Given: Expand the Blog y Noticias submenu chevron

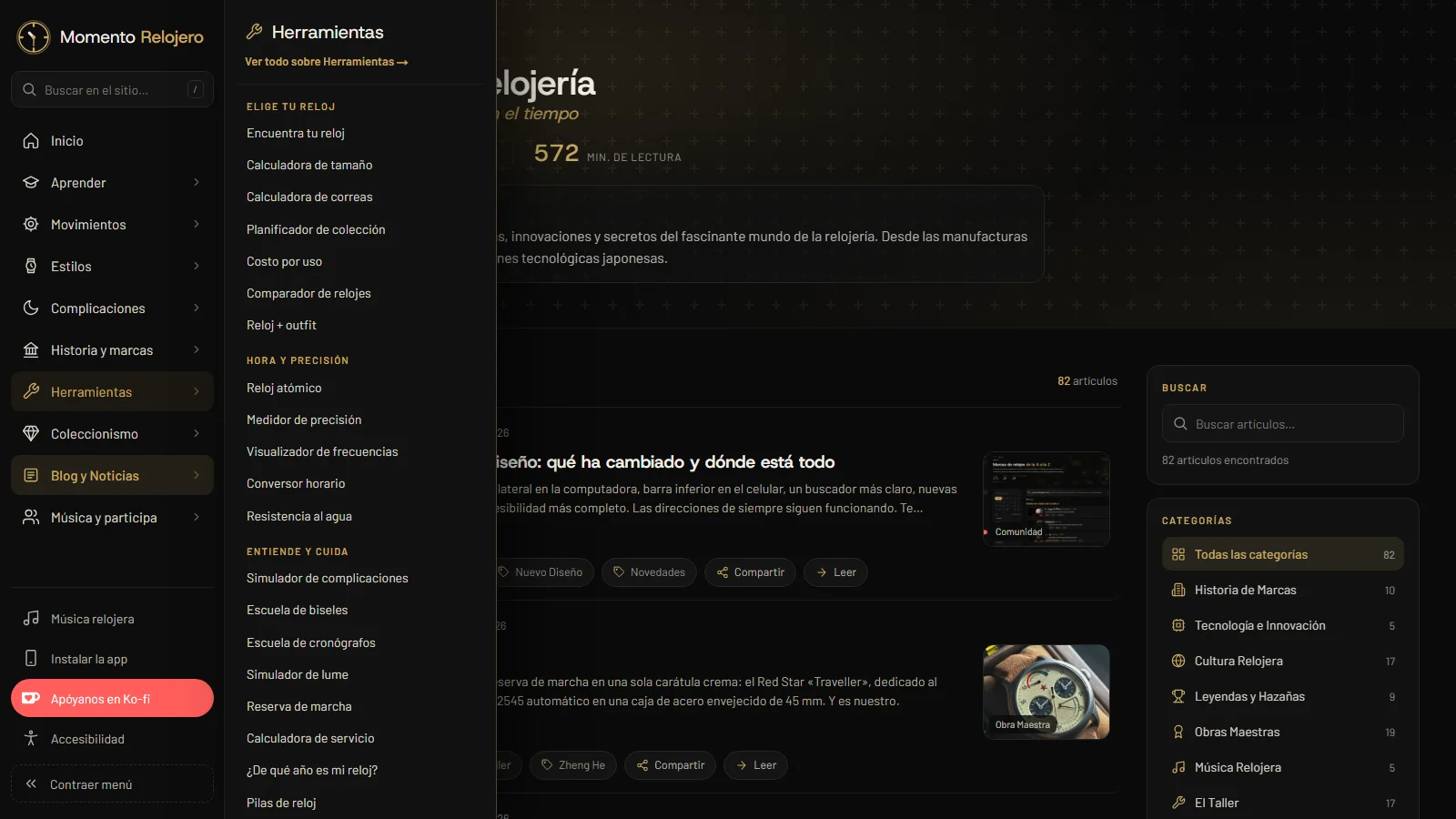Looking at the screenshot, I should 197,476.
